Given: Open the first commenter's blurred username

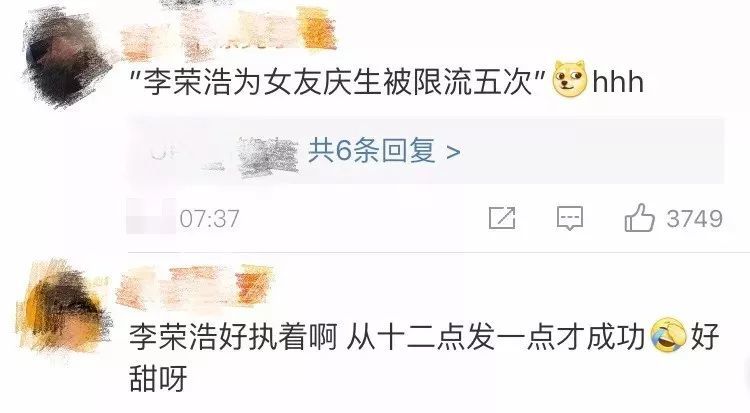Looking at the screenshot, I should 227,31.
